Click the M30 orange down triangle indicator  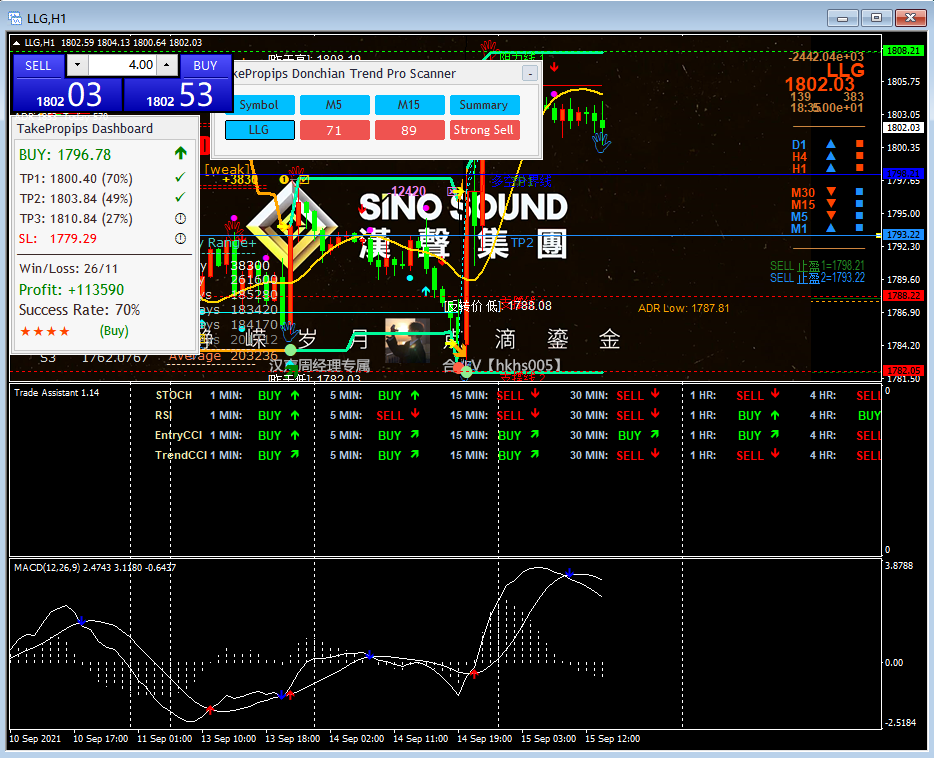point(831,192)
